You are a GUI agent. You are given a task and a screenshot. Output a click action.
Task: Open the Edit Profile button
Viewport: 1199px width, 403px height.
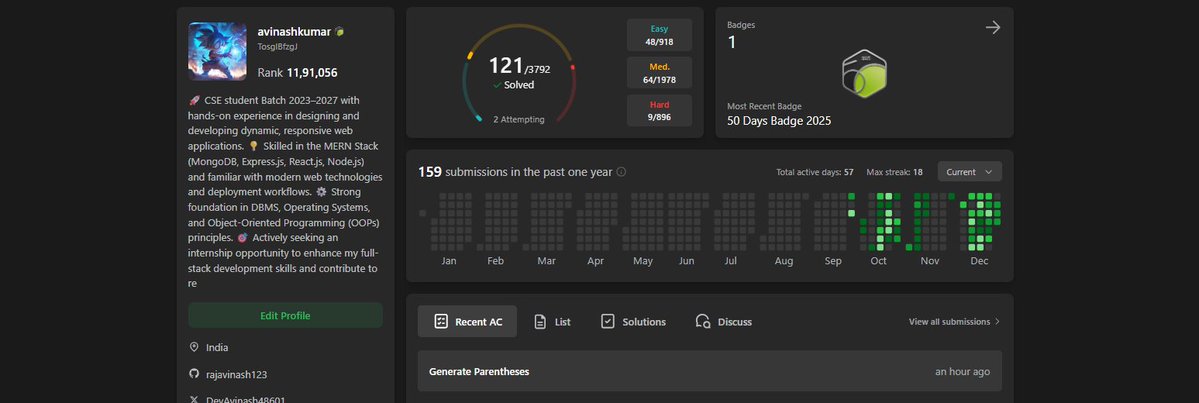(285, 315)
